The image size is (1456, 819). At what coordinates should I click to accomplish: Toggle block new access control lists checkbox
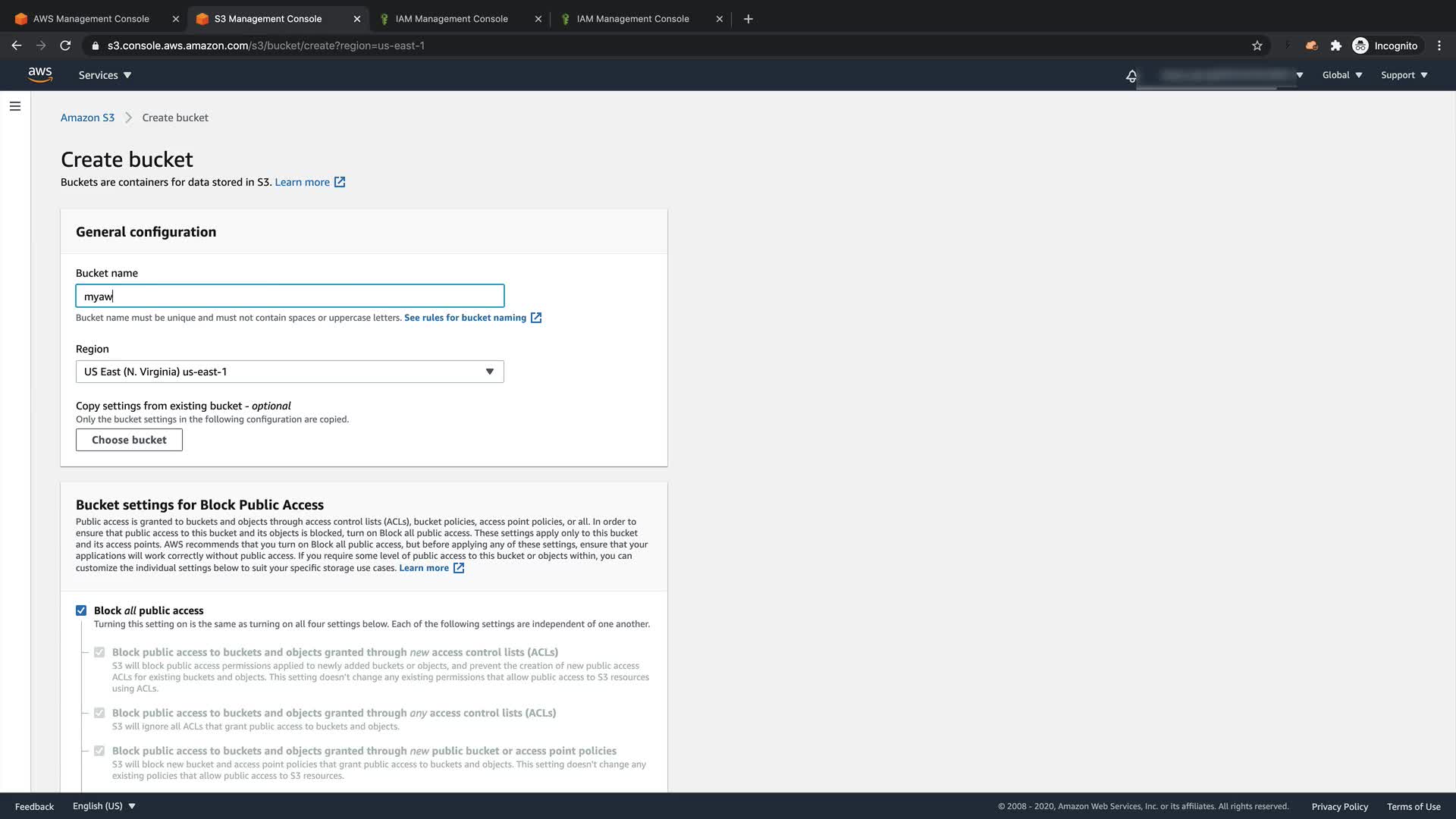[99, 652]
